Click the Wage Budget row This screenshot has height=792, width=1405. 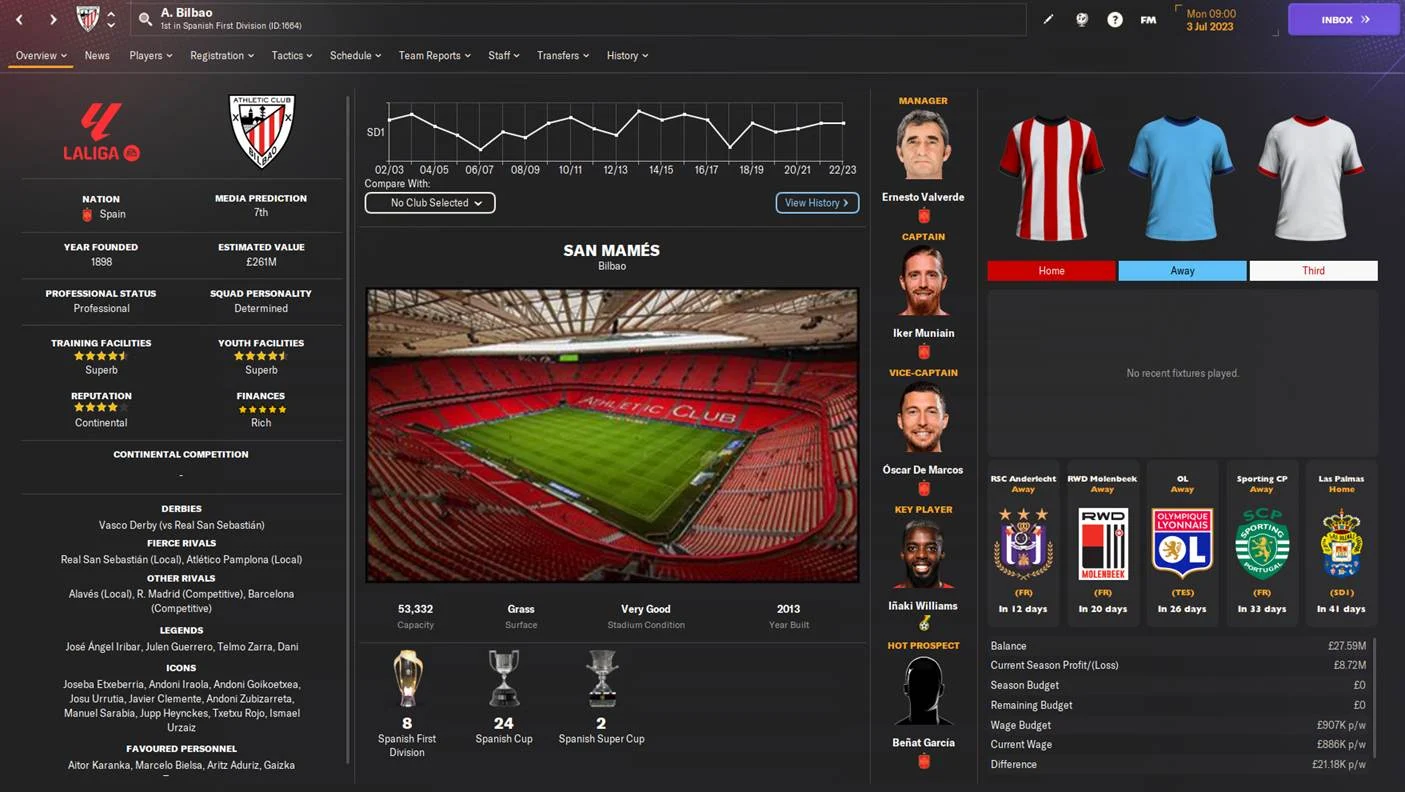tap(1178, 725)
